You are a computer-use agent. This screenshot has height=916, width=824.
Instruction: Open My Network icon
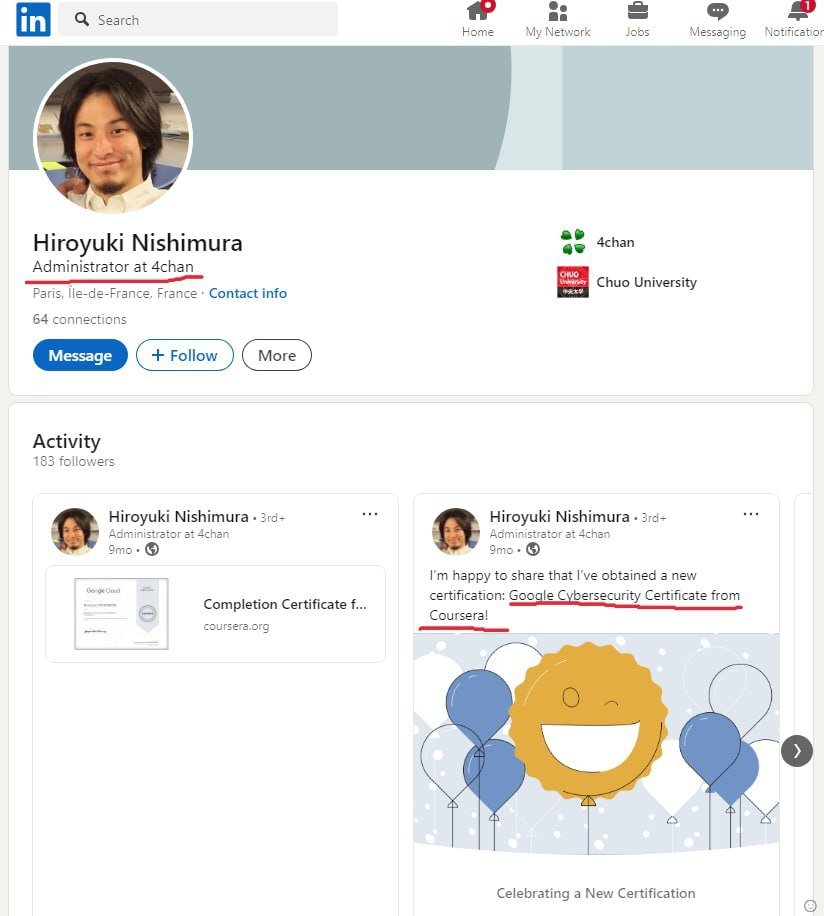(558, 12)
